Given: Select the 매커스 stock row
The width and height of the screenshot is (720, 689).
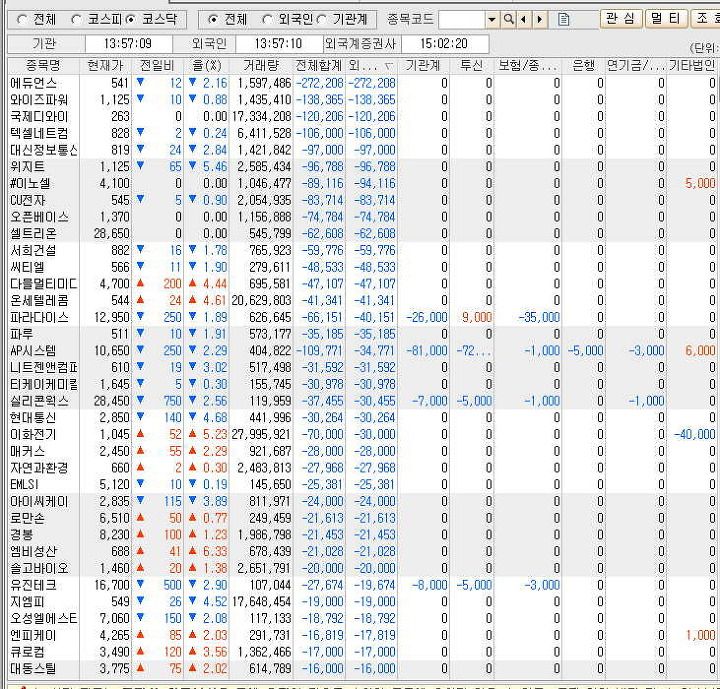Looking at the screenshot, I should pos(363,451).
